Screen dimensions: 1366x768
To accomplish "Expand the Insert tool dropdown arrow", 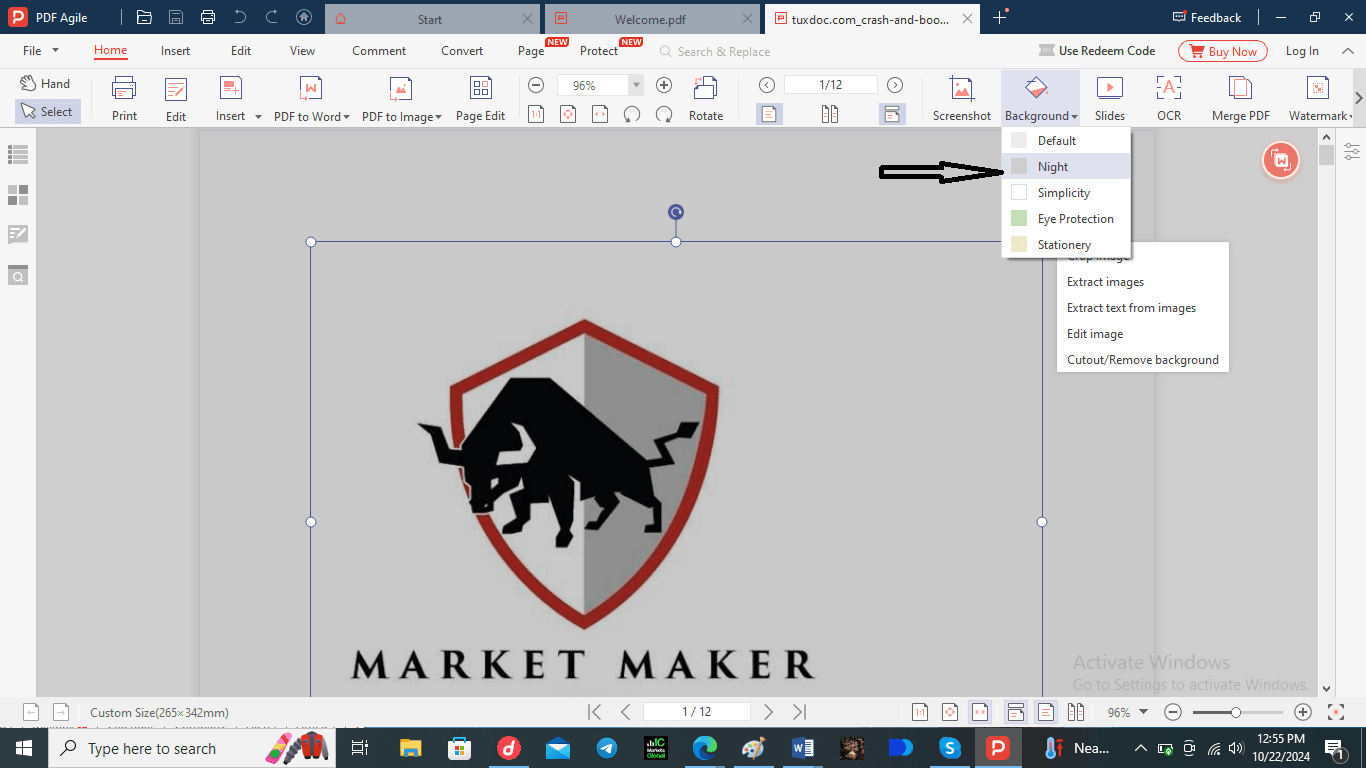I will 258,117.
